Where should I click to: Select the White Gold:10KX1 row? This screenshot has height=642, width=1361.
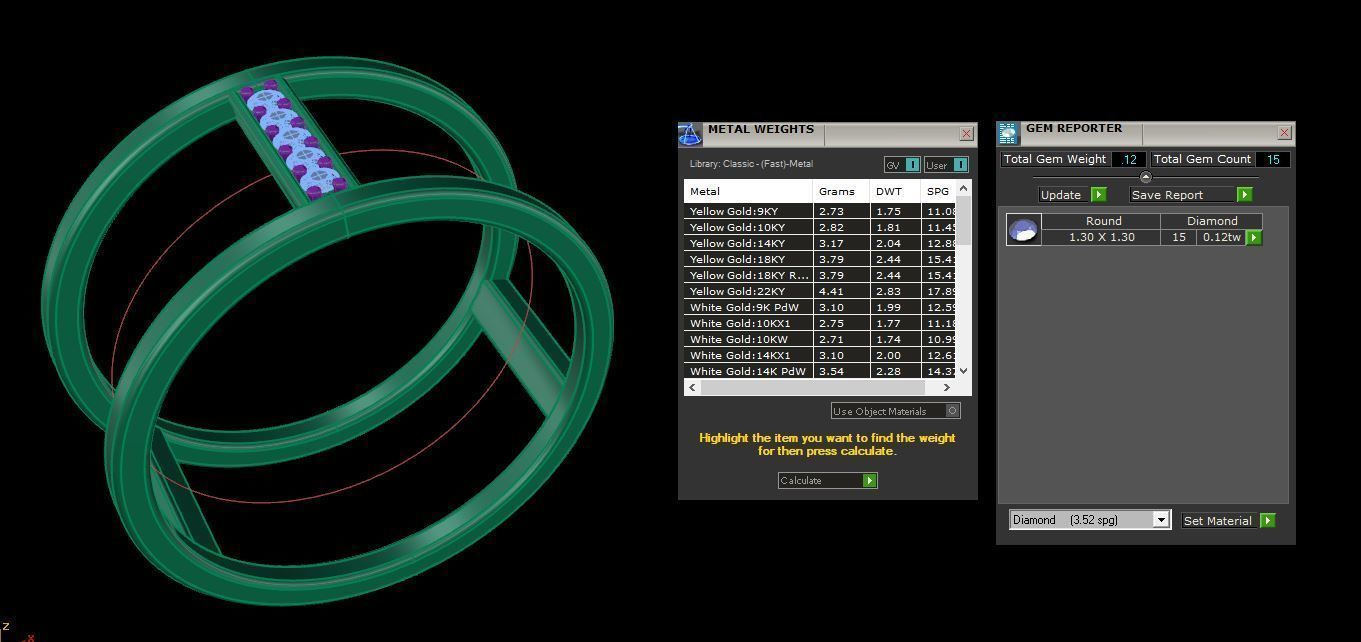[820, 323]
